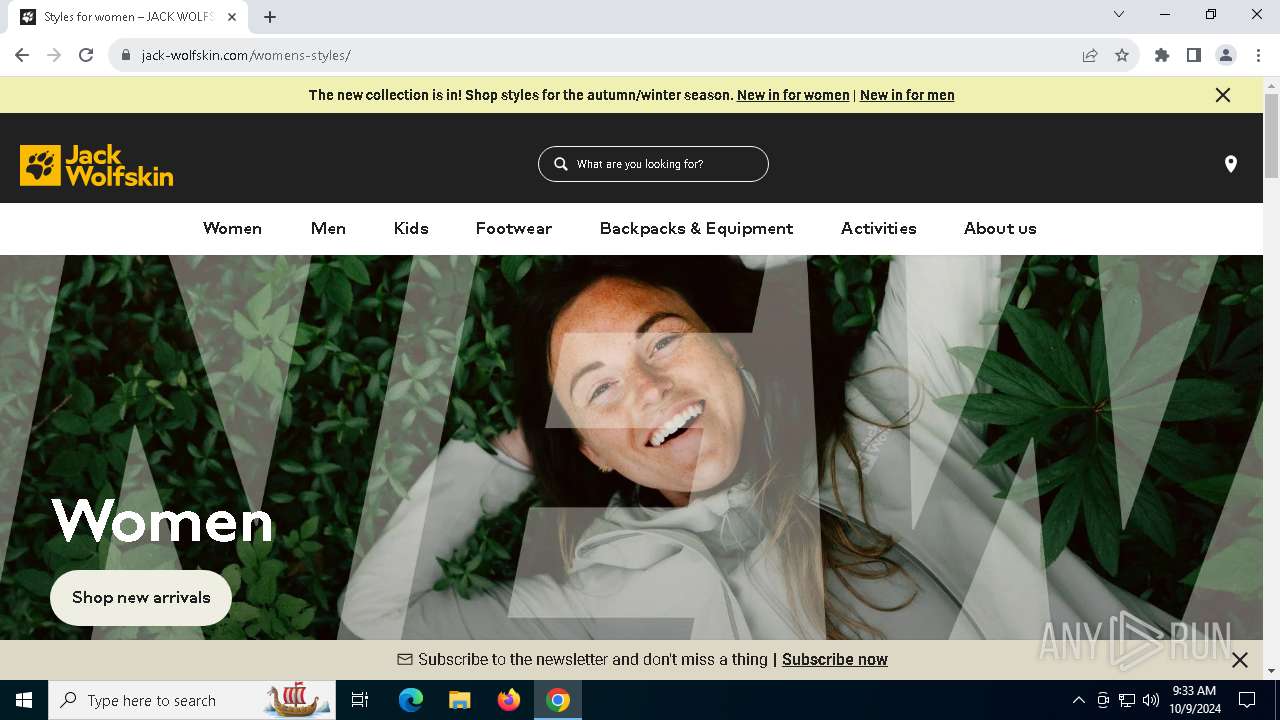This screenshot has height=720, width=1280.
Task: Click the page vertical scrollbar thumb
Action: (x=1271, y=135)
